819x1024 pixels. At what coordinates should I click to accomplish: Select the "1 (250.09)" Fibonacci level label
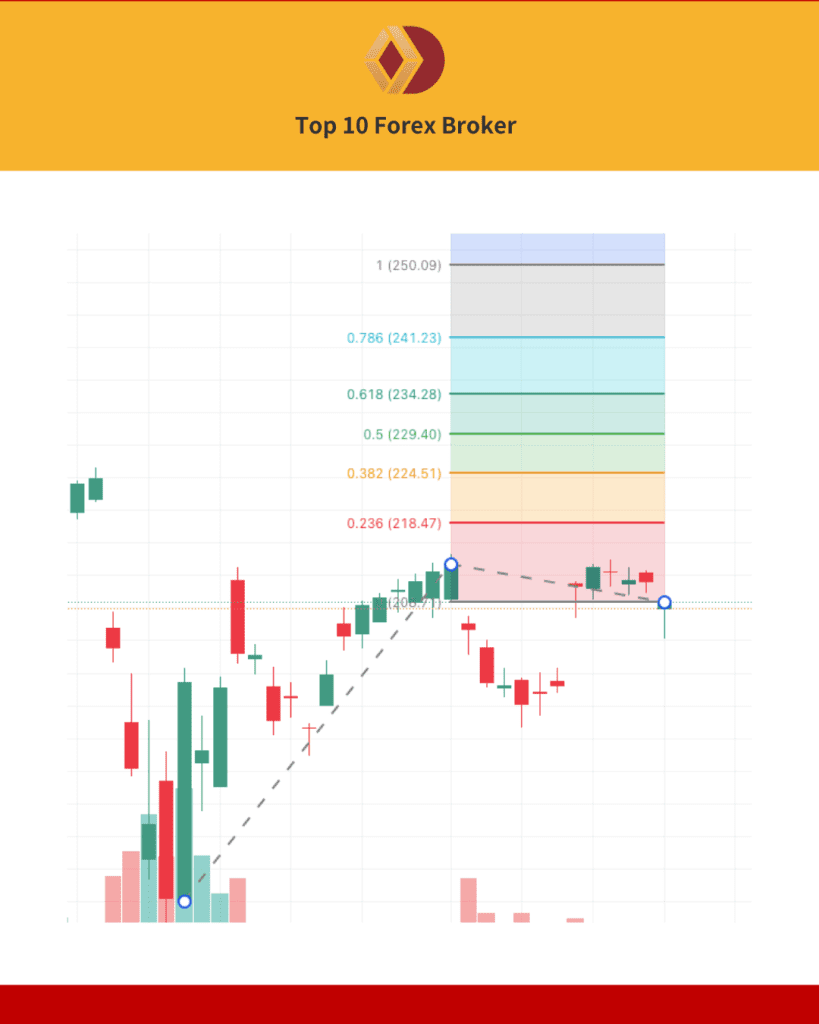click(408, 265)
